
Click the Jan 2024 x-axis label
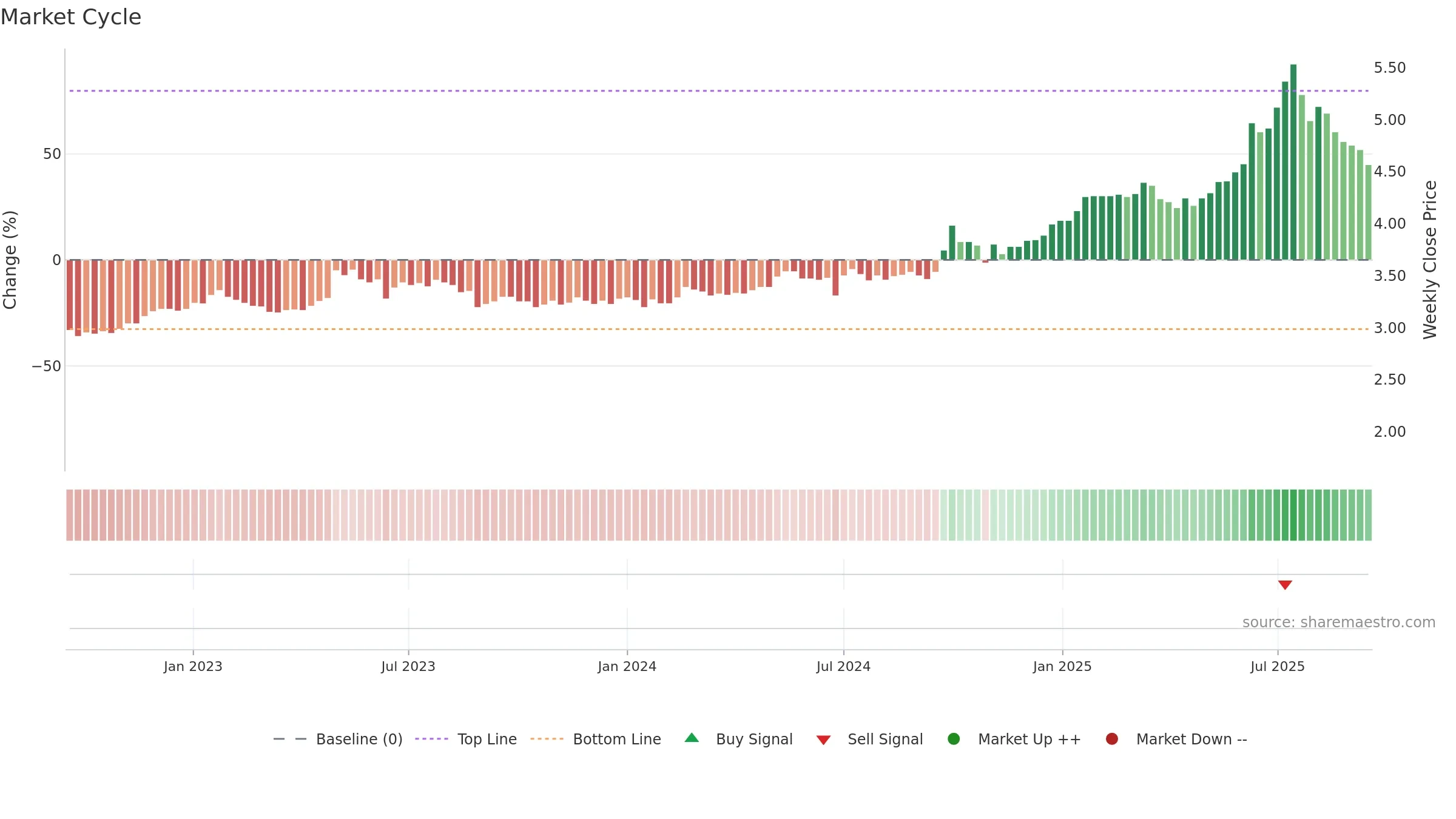tap(627, 667)
